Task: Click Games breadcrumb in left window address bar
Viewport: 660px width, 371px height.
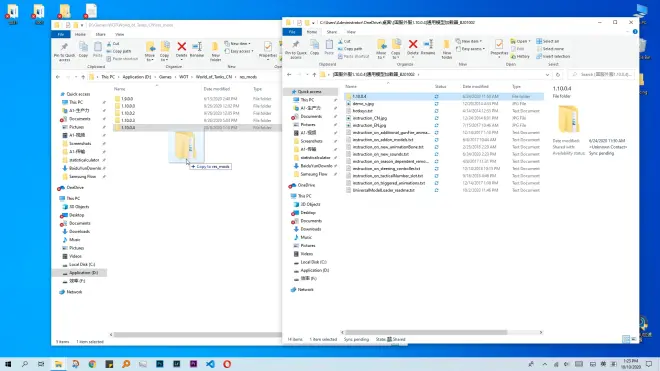Action: pyautogui.click(x=165, y=77)
